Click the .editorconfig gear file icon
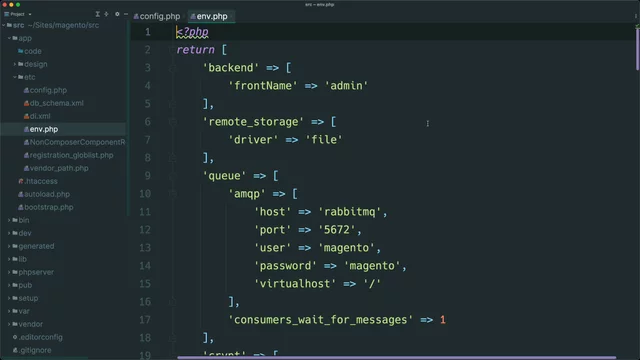The image size is (640, 360). [15, 338]
